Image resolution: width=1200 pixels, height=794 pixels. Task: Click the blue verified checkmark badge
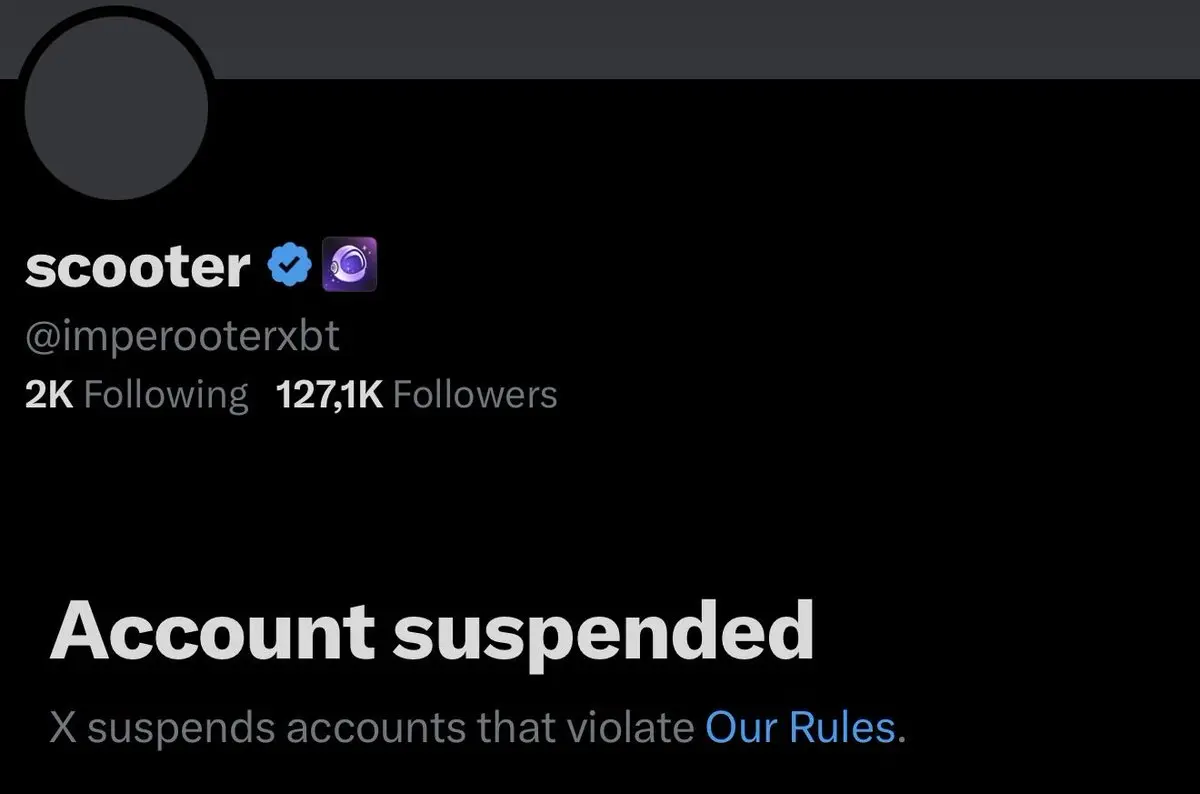(x=290, y=266)
